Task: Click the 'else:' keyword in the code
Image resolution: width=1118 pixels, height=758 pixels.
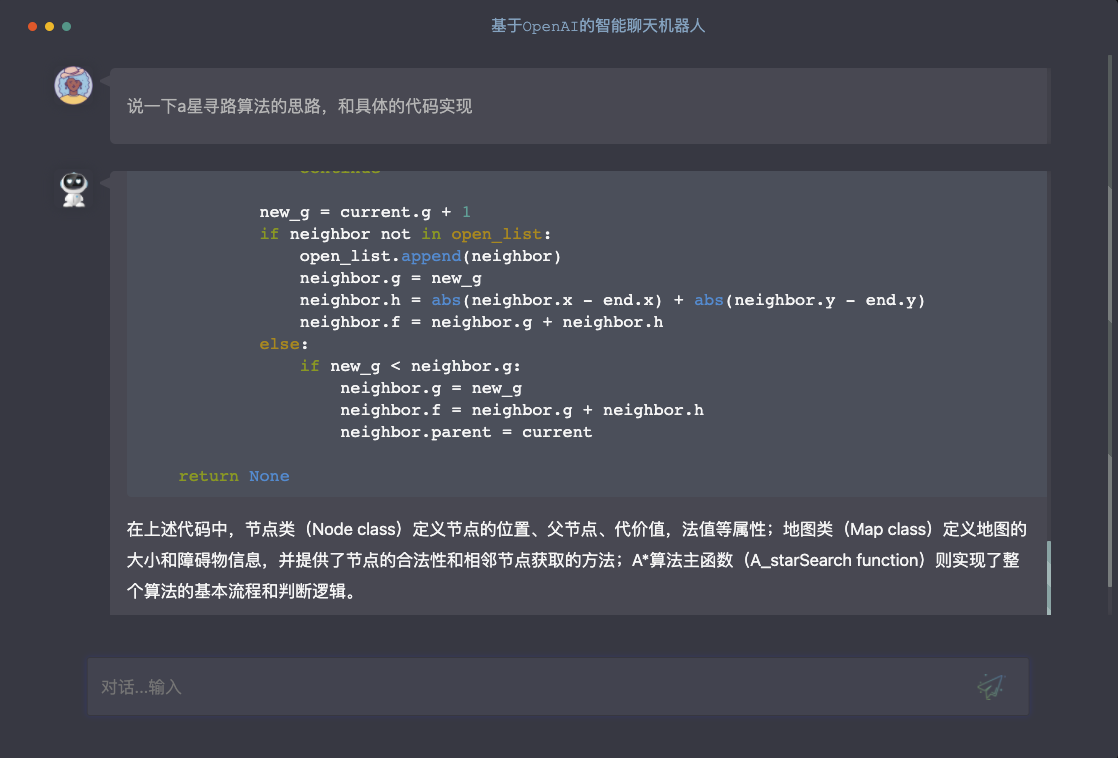Action: [279, 344]
